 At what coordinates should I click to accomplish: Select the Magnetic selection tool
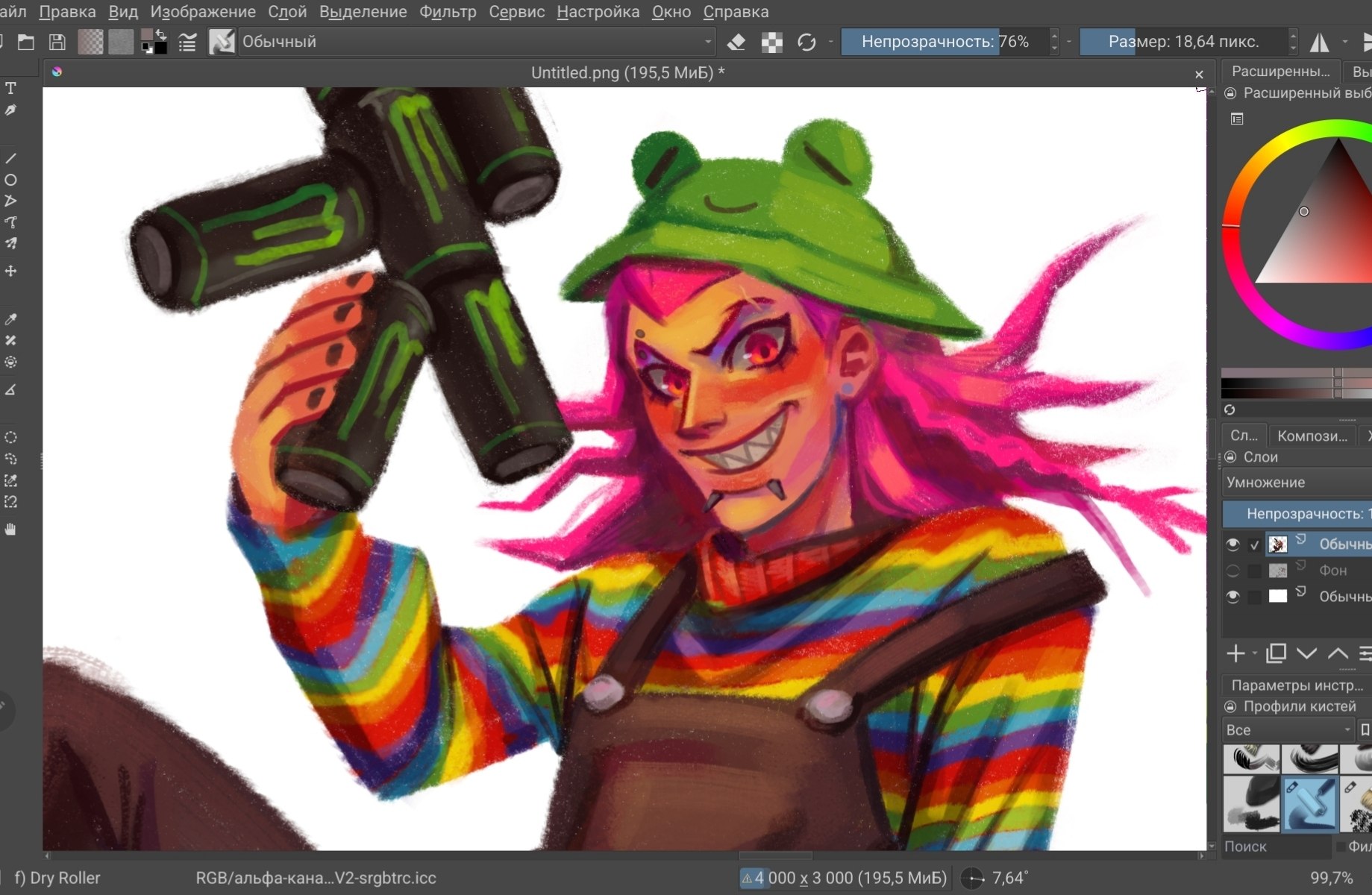coord(10,502)
